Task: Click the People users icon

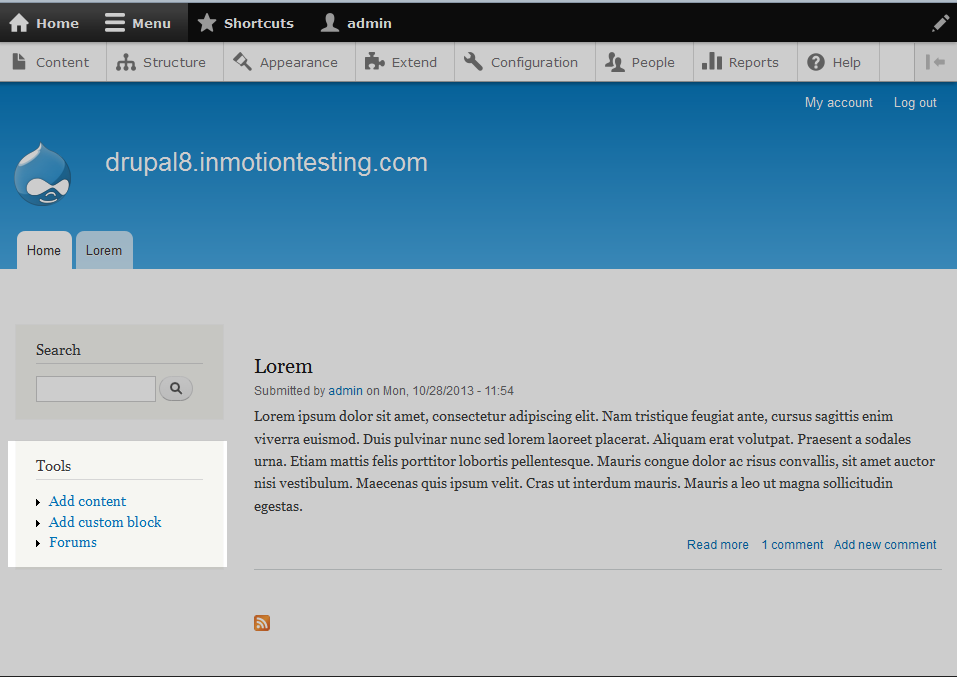Action: (x=615, y=62)
